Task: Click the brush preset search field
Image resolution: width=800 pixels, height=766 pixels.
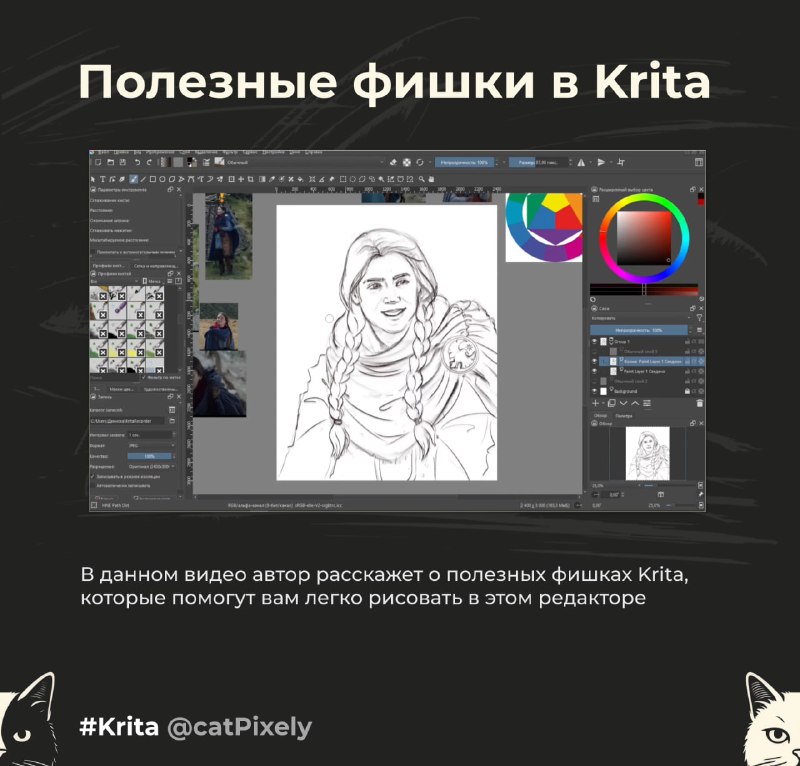Action: coord(114,378)
